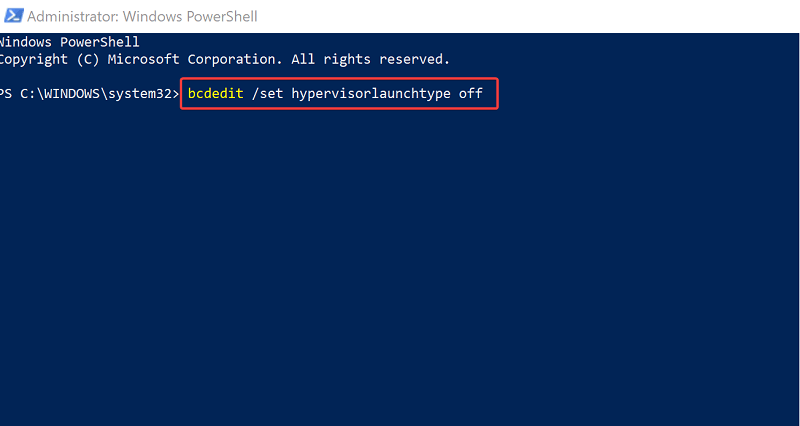Click the word Corporation in console
Viewport: 800px width, 426px height.
(x=235, y=60)
